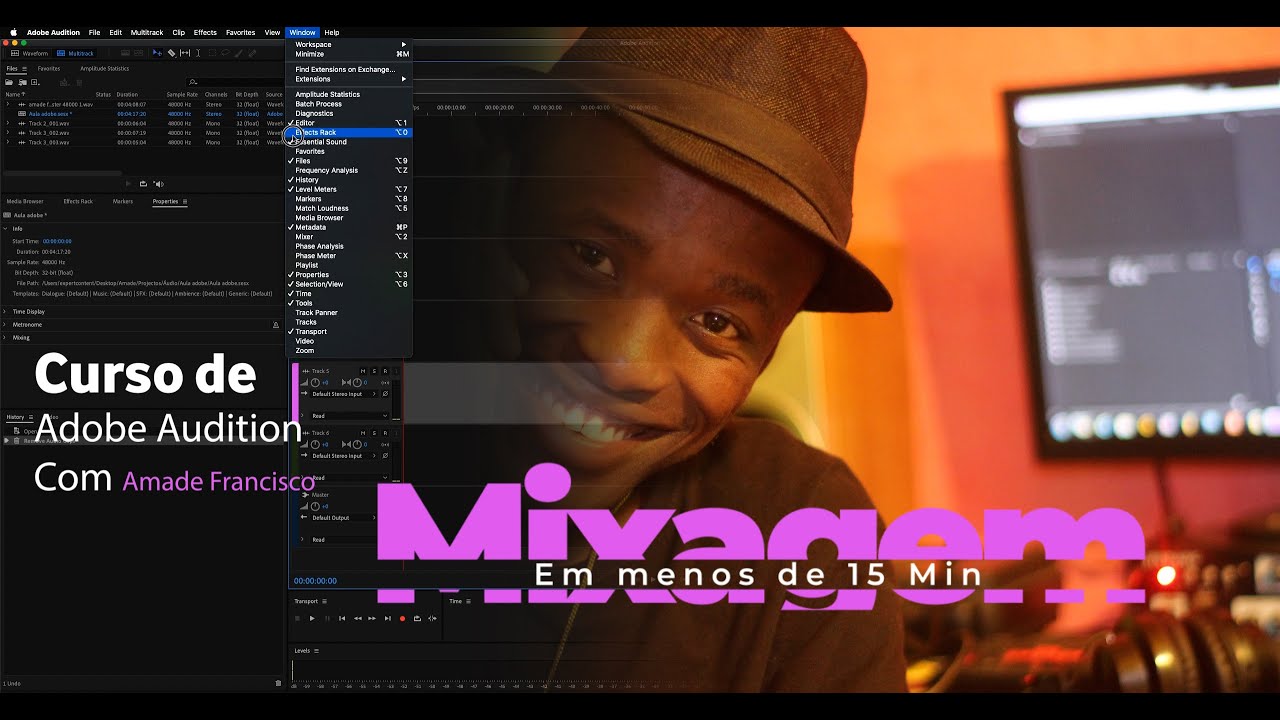Select the Time Selection tool
Viewport: 1280px width, 720px height.
point(198,53)
